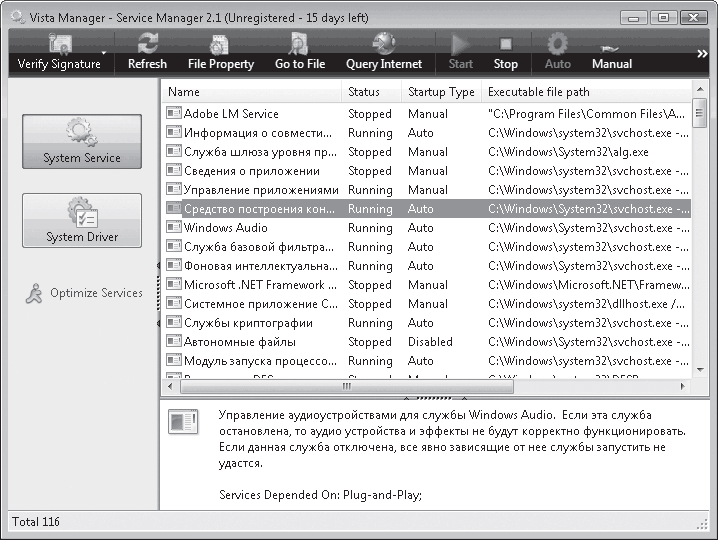Open the Verify Signature dropdown arrow

104,53
